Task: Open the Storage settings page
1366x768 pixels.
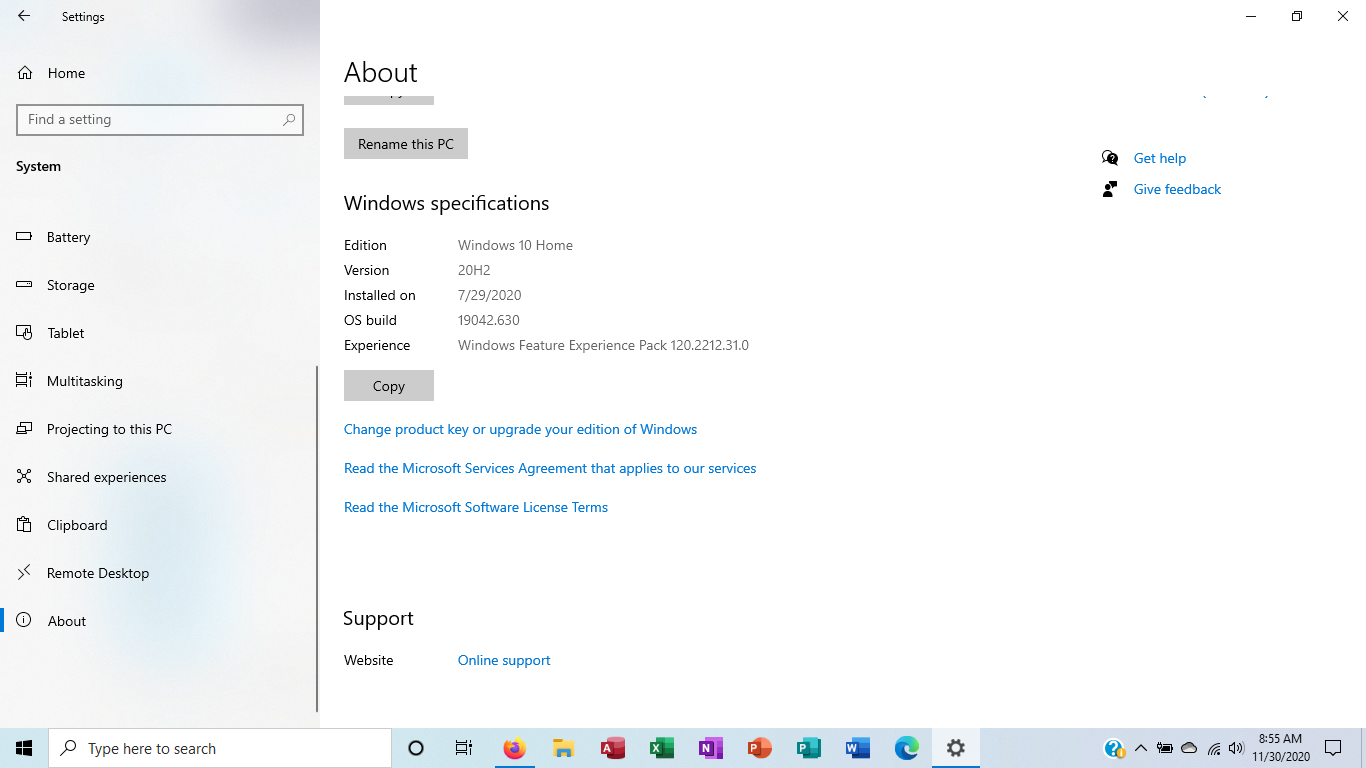Action: tap(70, 285)
